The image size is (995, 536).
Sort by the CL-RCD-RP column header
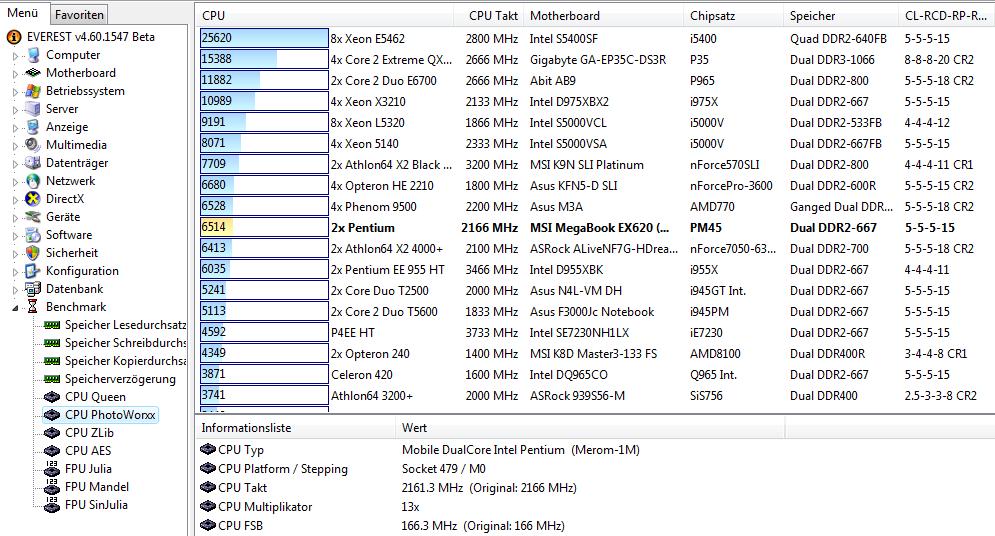pos(947,16)
